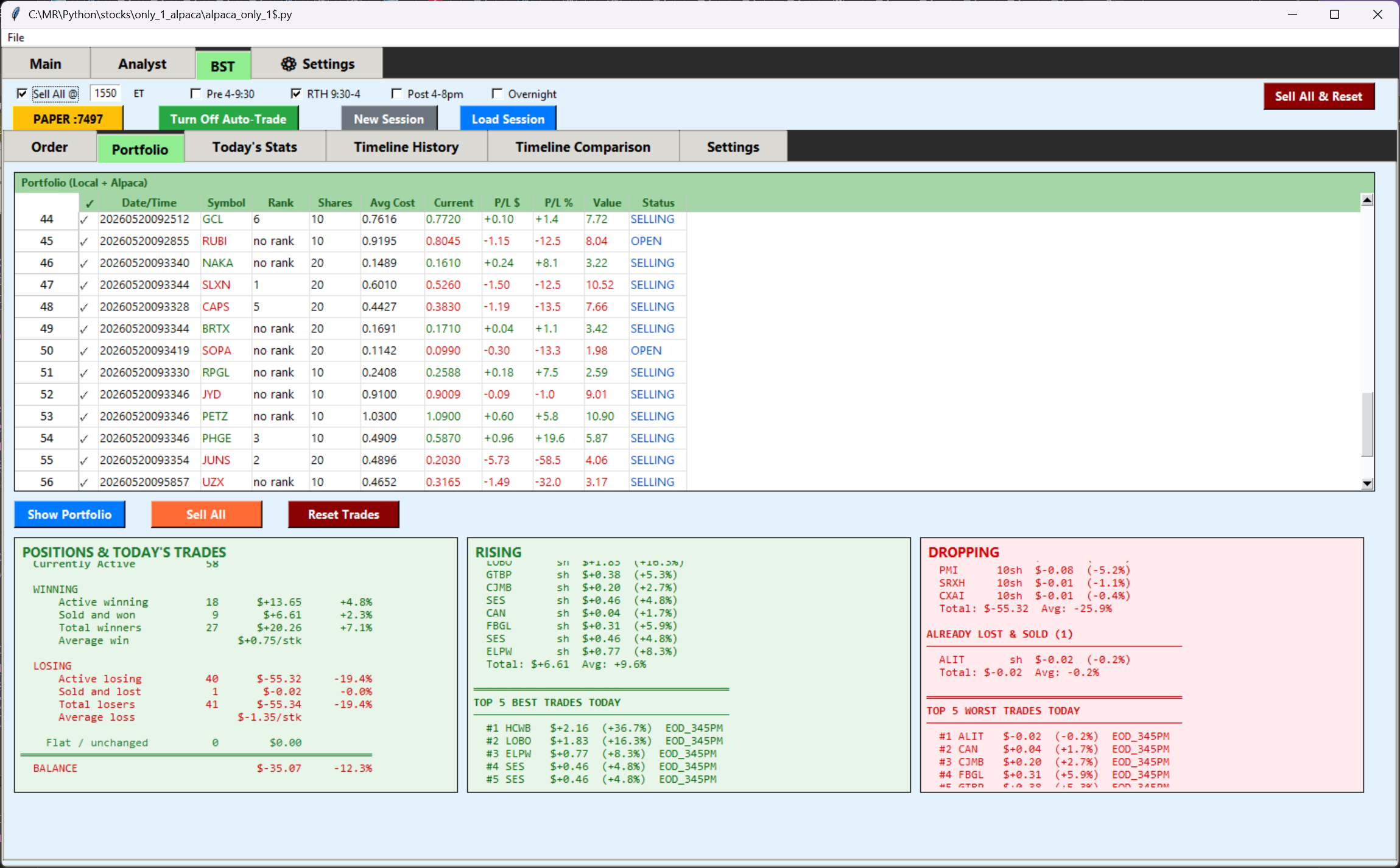Viewport: 1400px width, 868px height.
Task: Click the PMI dropping entry
Action: pyautogui.click(x=1034, y=570)
